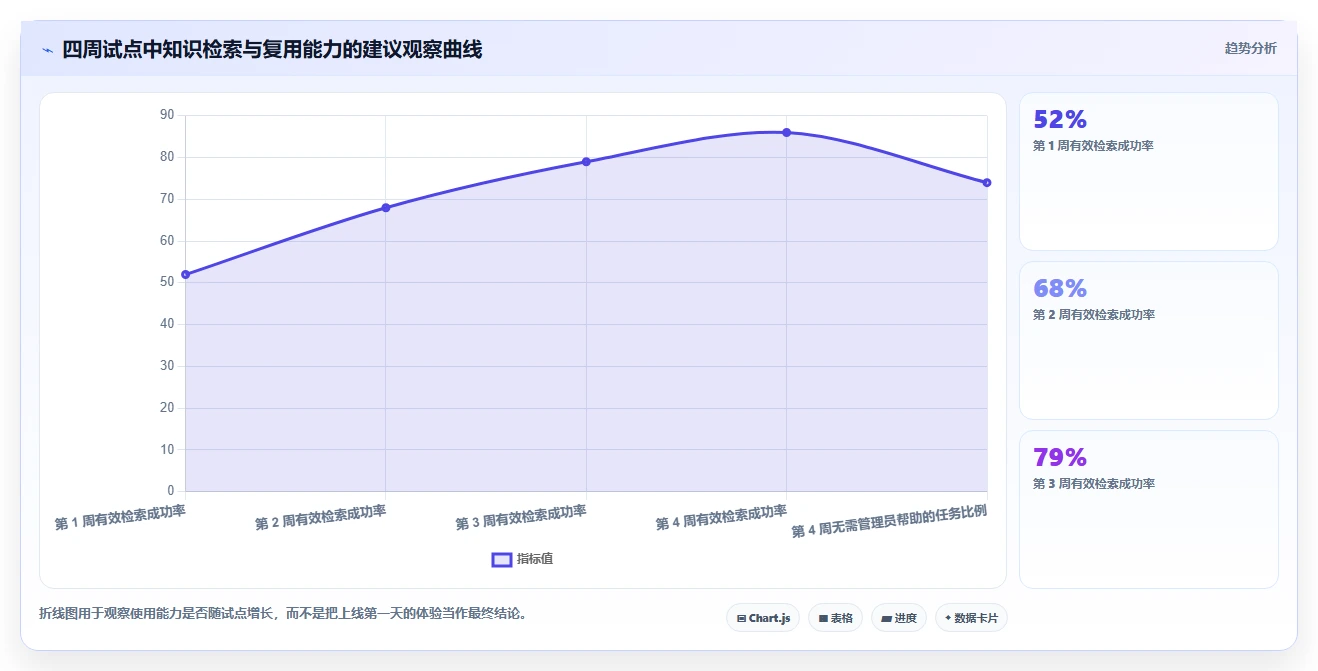The height and width of the screenshot is (671, 1318).
Task: Click the 68% stat card value
Action: [x=1060, y=289]
